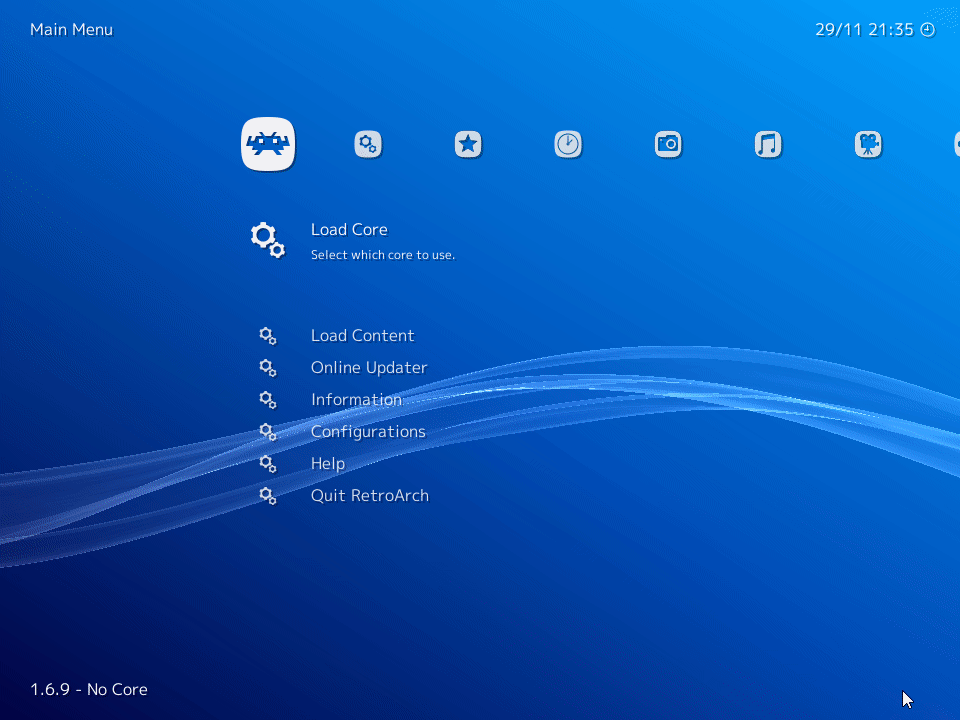Click the gear icon beside Quit RetroArch

point(268,495)
